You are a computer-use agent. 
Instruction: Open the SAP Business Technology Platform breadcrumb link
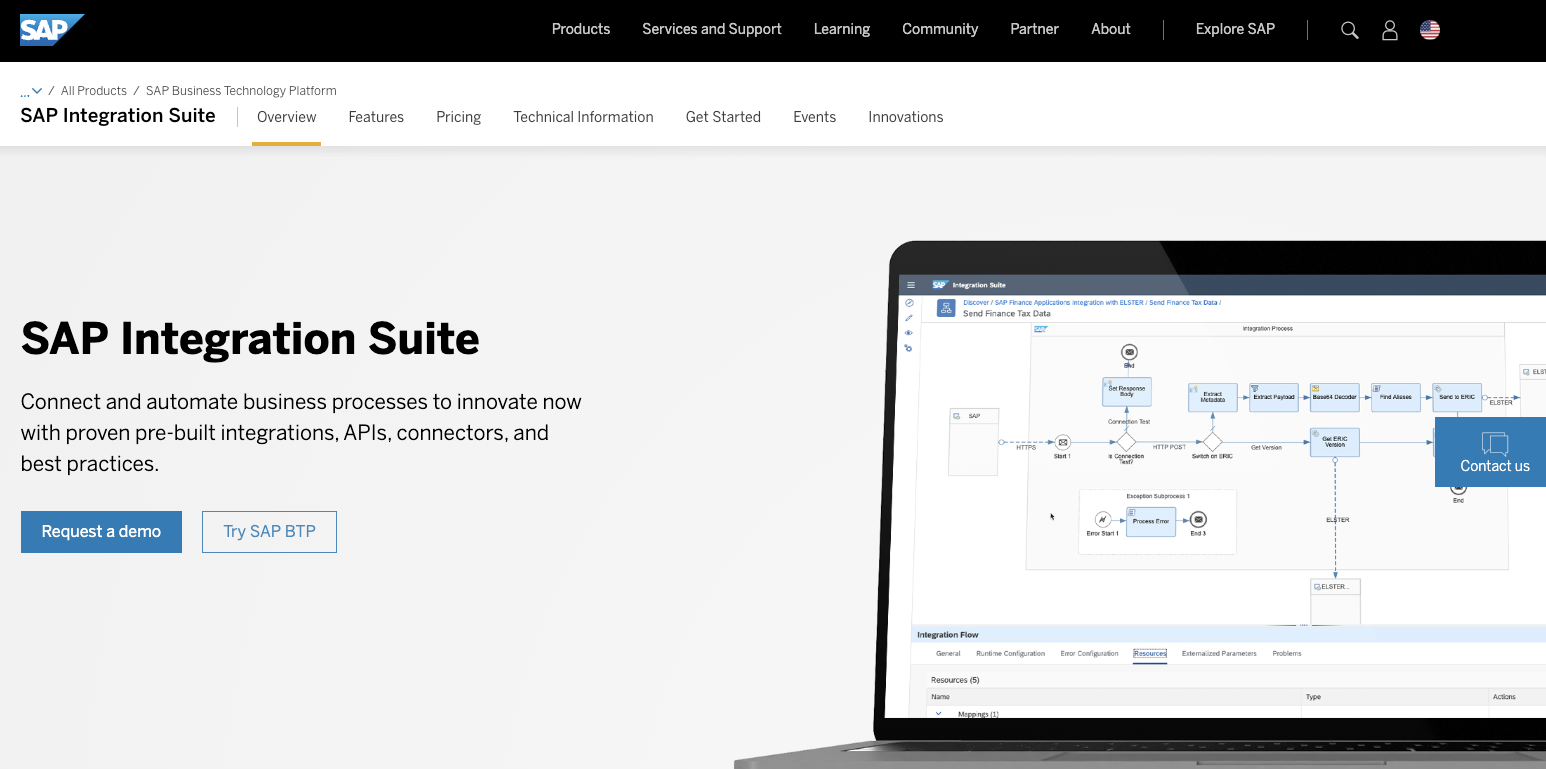pyautogui.click(x=240, y=90)
